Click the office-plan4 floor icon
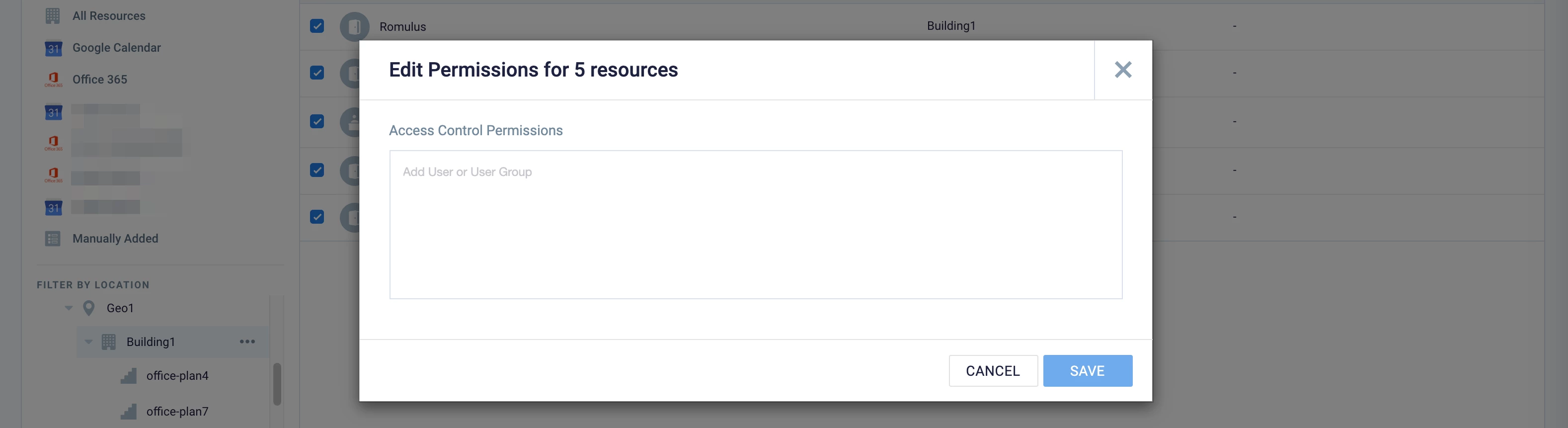 point(129,376)
